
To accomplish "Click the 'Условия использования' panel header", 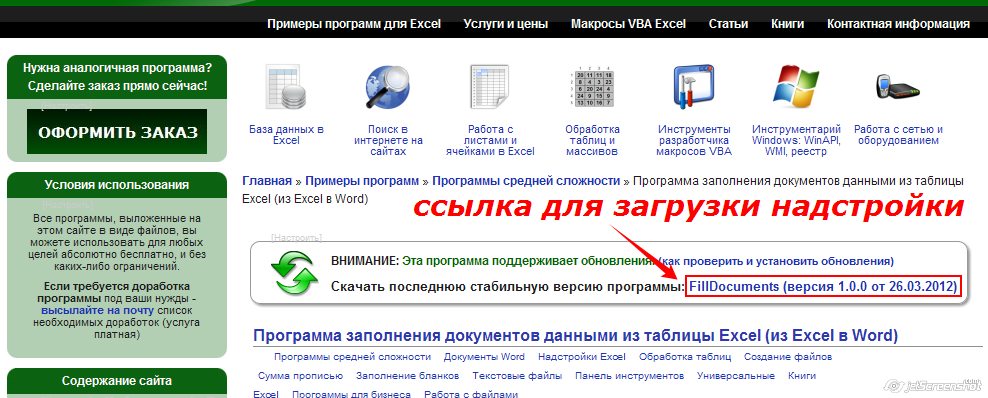I will [x=117, y=185].
